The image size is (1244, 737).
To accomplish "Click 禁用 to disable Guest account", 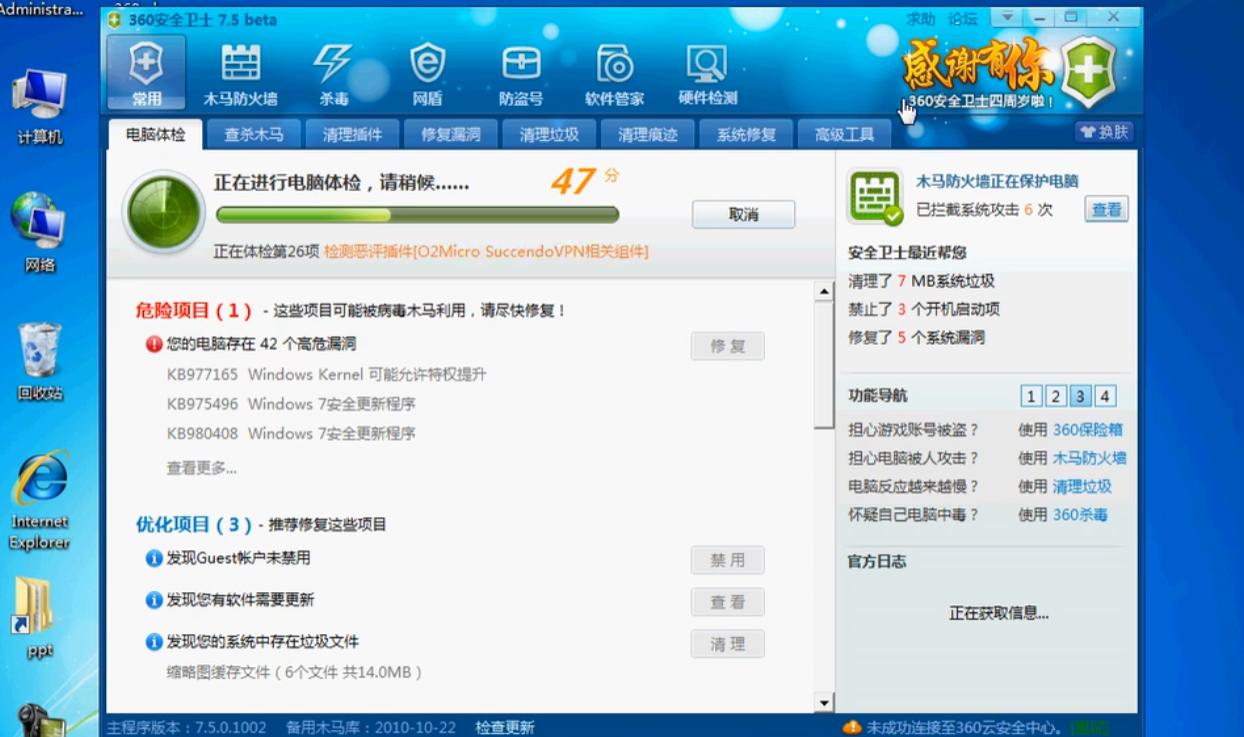I will (x=727, y=560).
